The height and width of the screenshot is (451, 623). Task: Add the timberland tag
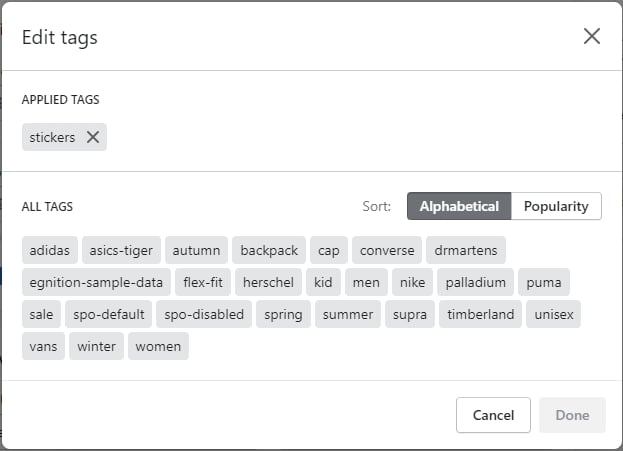(x=480, y=314)
